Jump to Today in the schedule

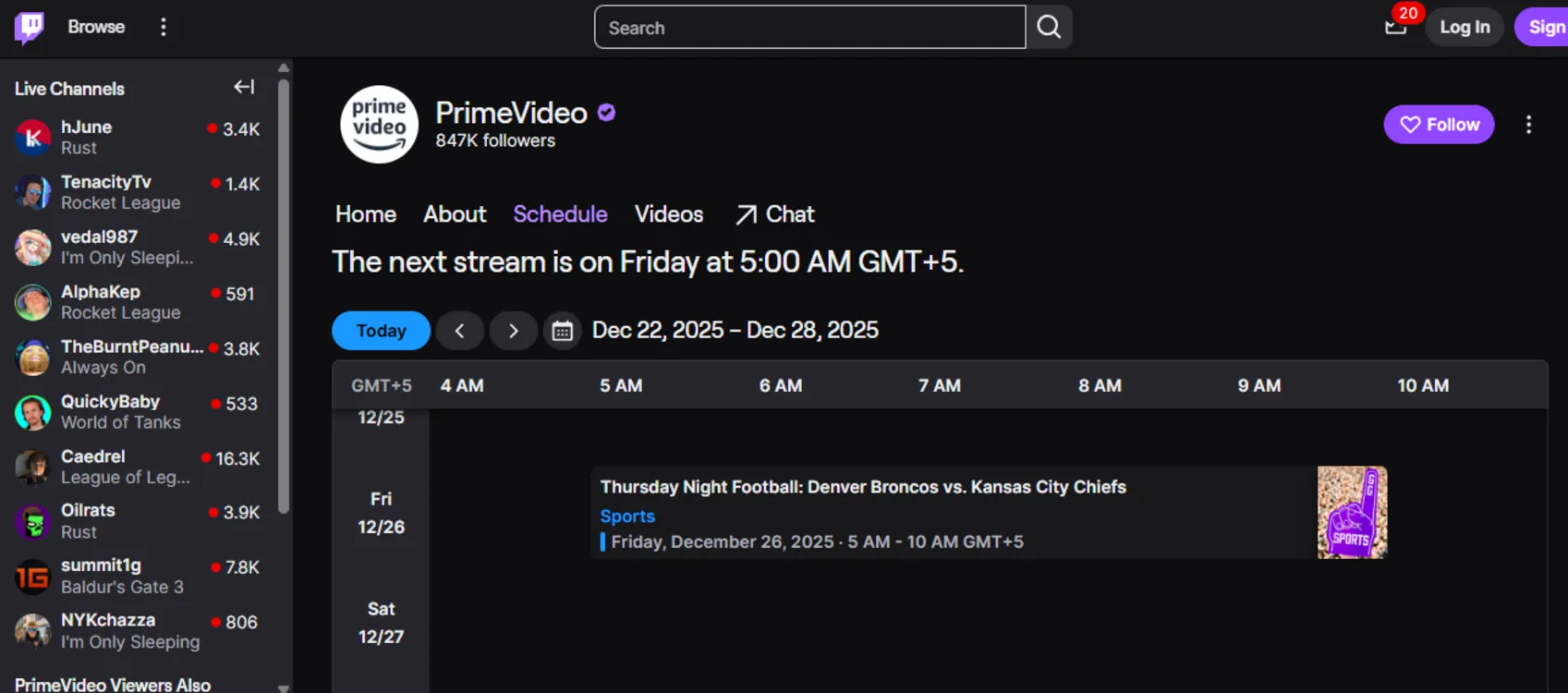[x=381, y=331]
